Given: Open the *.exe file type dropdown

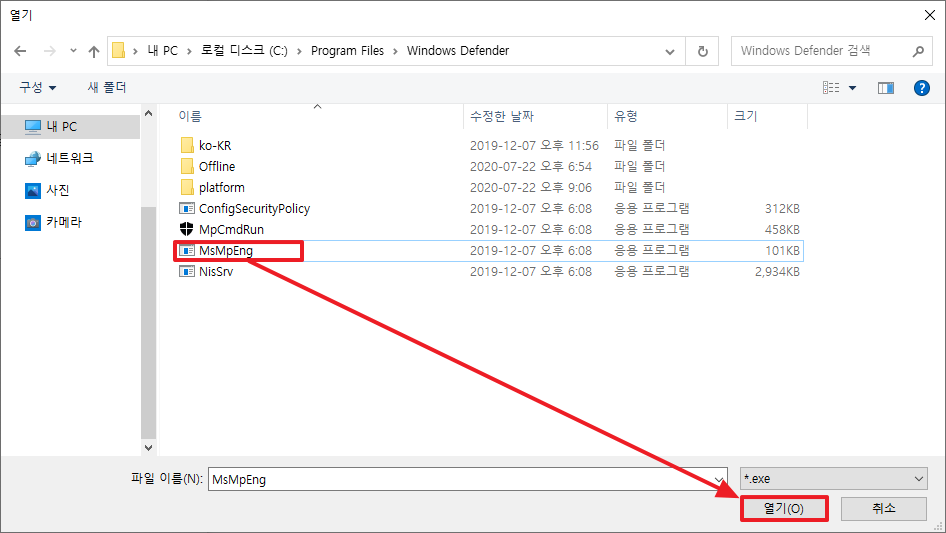Looking at the screenshot, I should (x=834, y=479).
